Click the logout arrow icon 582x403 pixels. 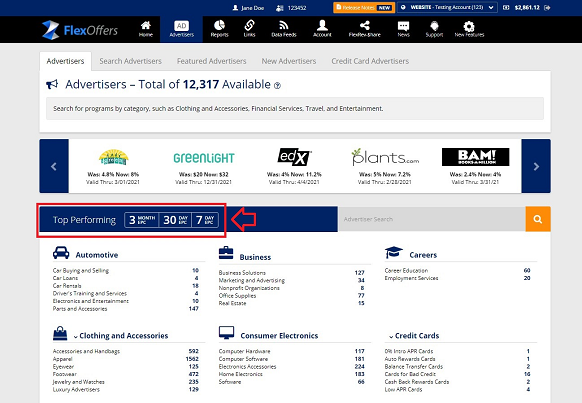(547, 7)
